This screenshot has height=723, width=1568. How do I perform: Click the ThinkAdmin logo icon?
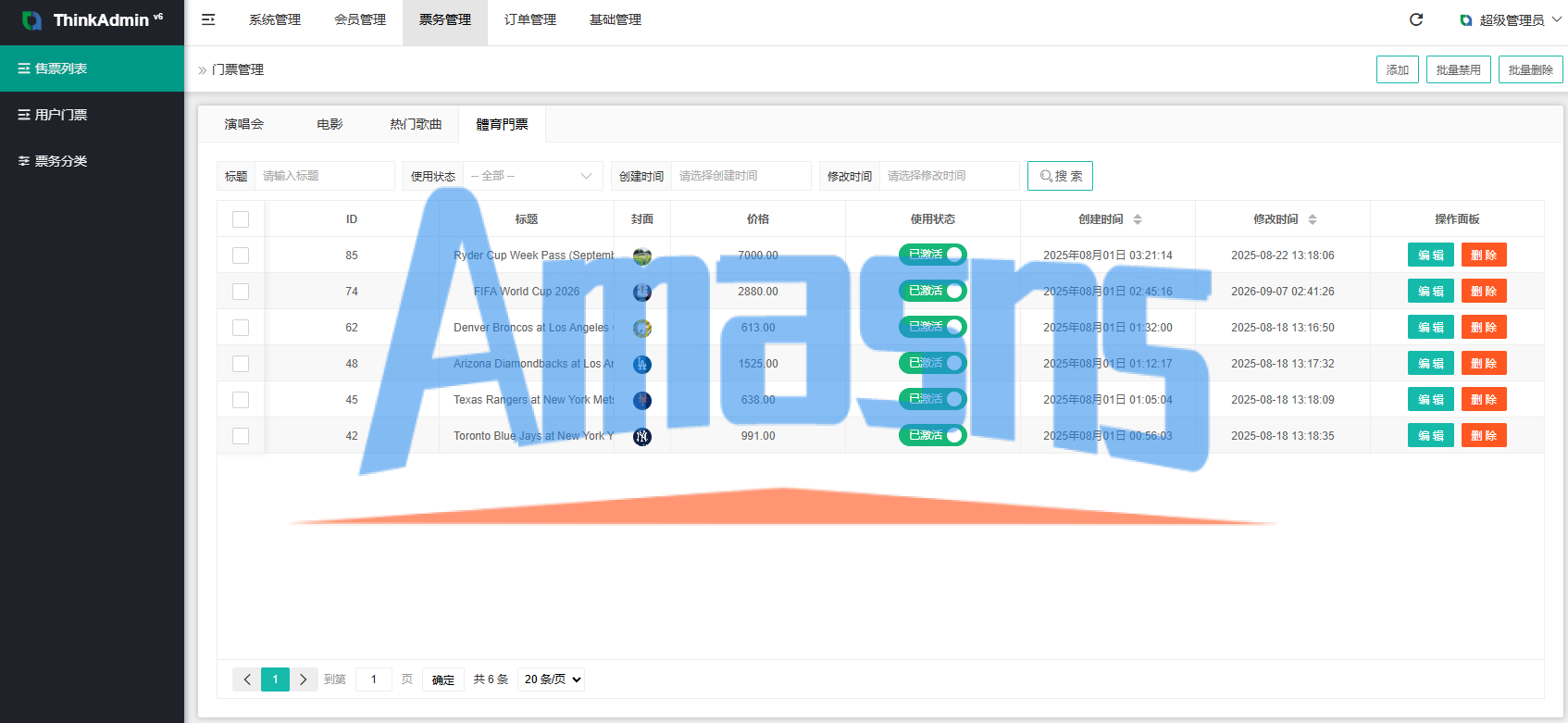(31, 20)
